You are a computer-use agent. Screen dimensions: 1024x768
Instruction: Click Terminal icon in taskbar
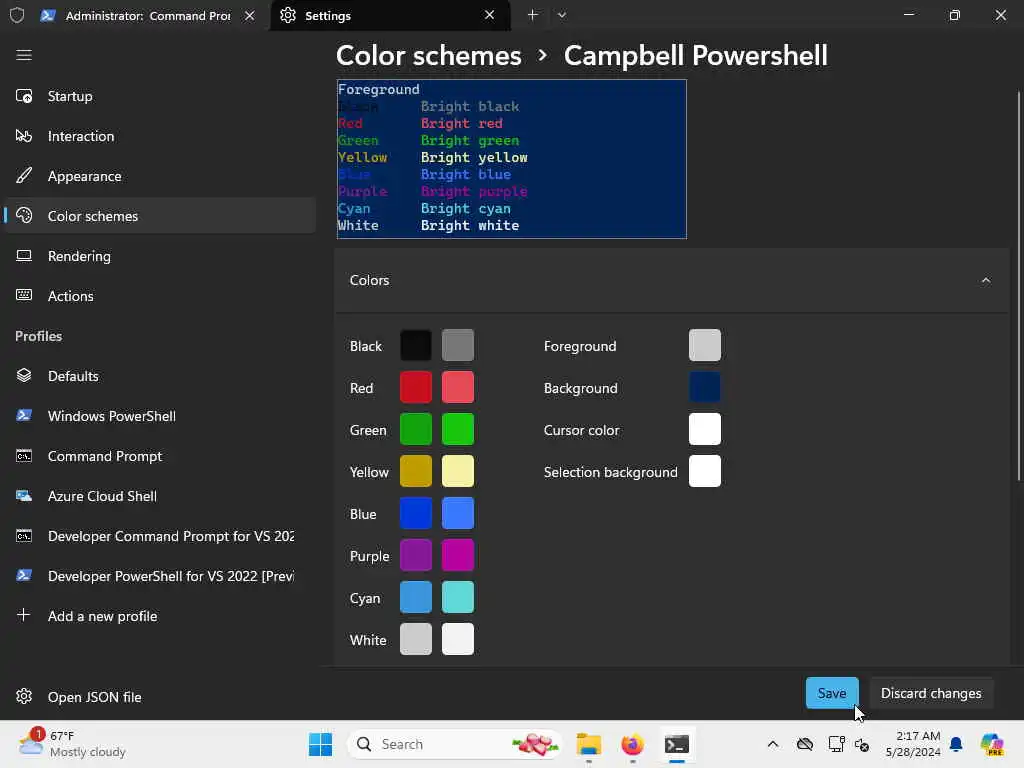coord(677,744)
